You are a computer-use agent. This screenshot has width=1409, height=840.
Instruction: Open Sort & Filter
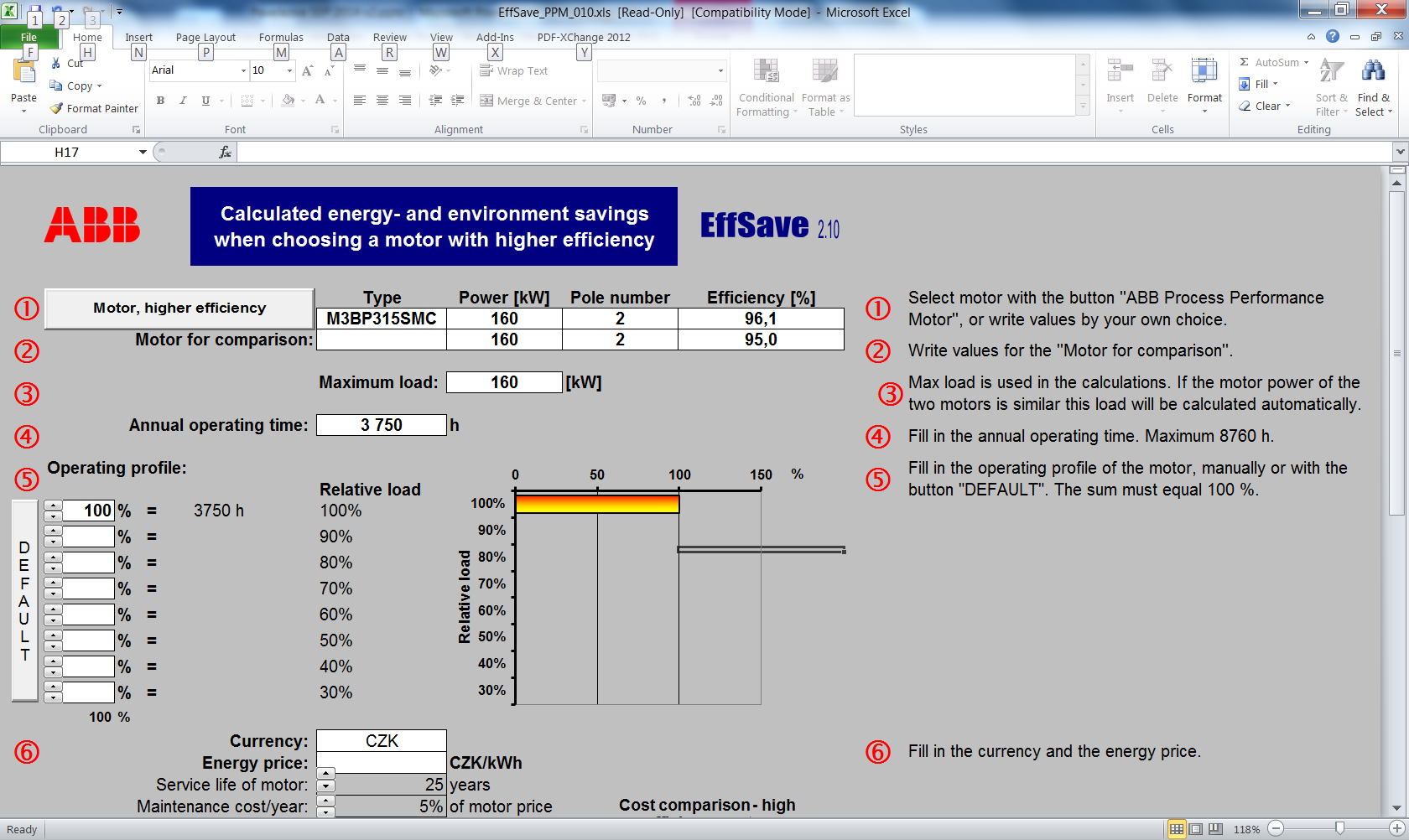pos(1331,87)
